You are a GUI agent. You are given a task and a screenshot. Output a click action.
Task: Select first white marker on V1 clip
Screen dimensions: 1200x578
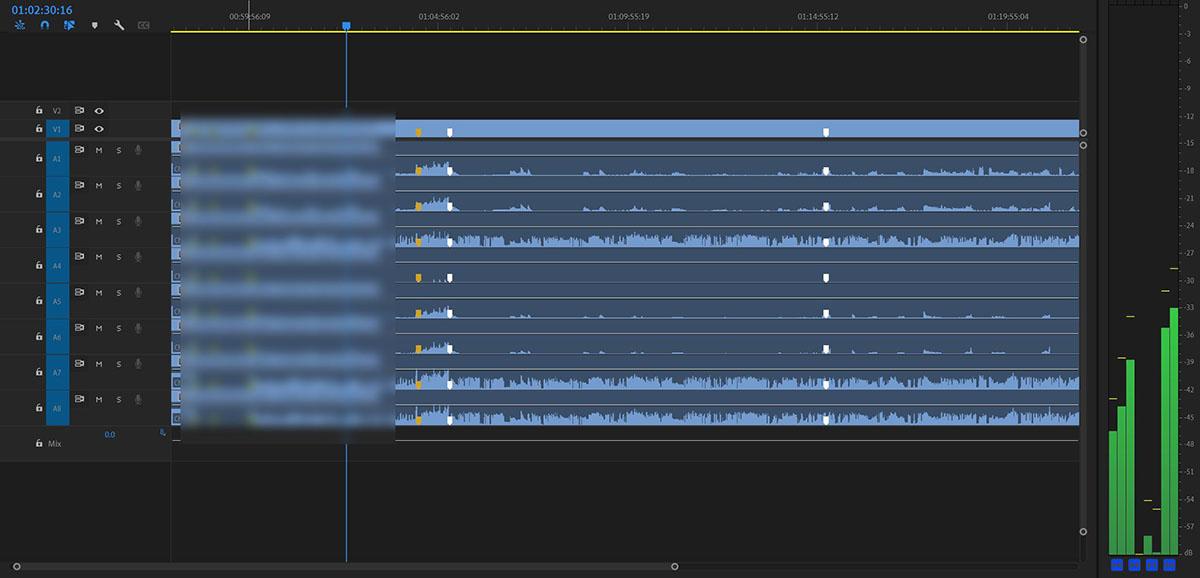tap(450, 132)
